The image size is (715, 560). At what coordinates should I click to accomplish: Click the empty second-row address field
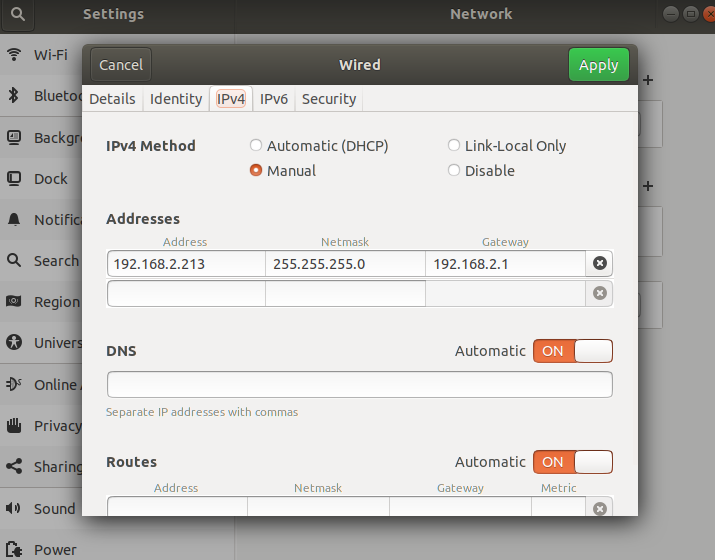tap(186, 293)
